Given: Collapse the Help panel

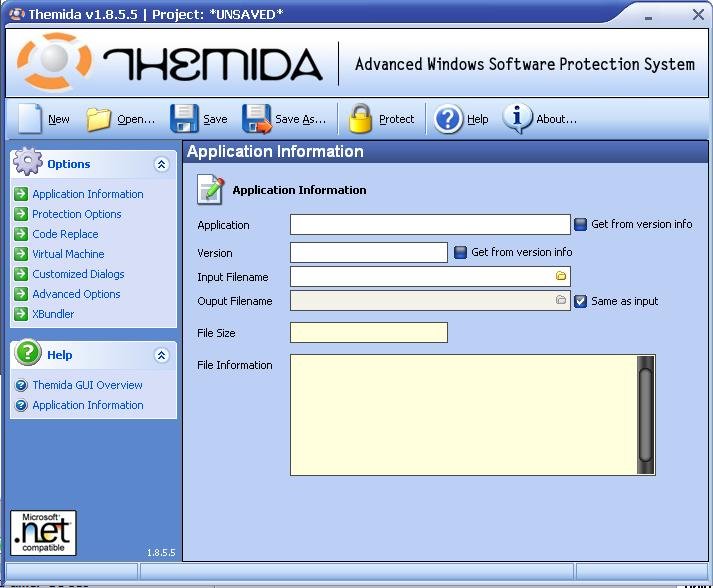Looking at the screenshot, I should 161,355.
